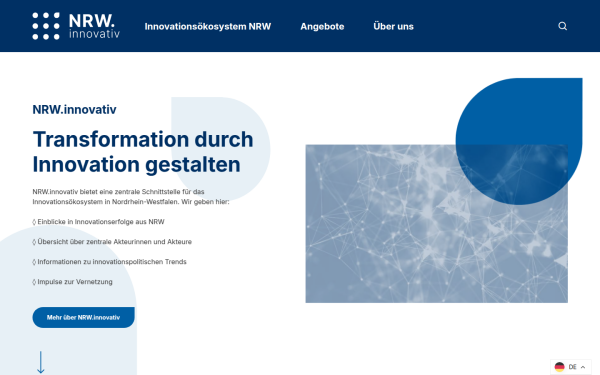Screen dimensions: 600x375
Task: Click the network visualization hero image
Action: click(x=436, y=223)
